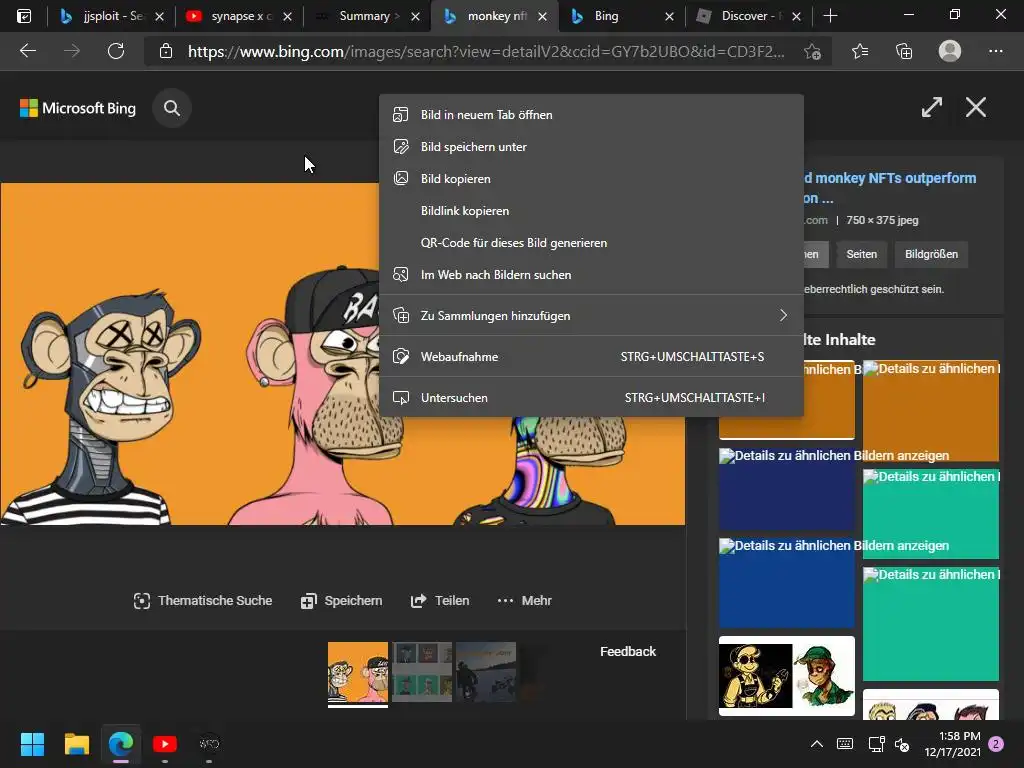Screen dimensions: 1024x768
Task: Open the Favorites list
Action: point(860,51)
